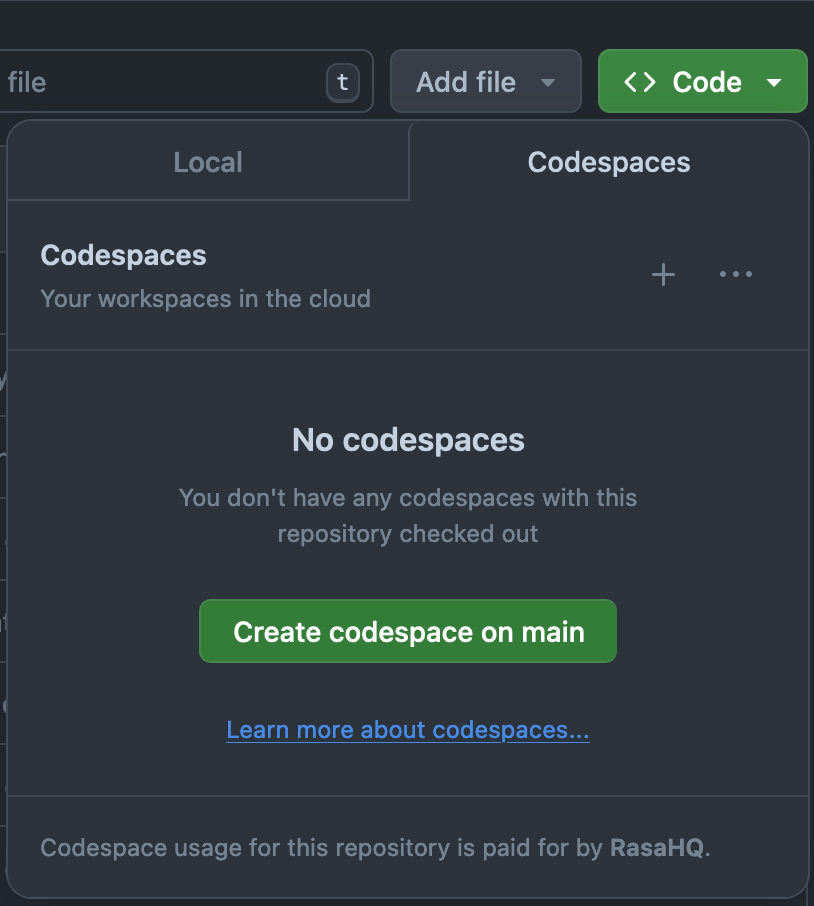Create a new codespace with the plus icon

662,274
